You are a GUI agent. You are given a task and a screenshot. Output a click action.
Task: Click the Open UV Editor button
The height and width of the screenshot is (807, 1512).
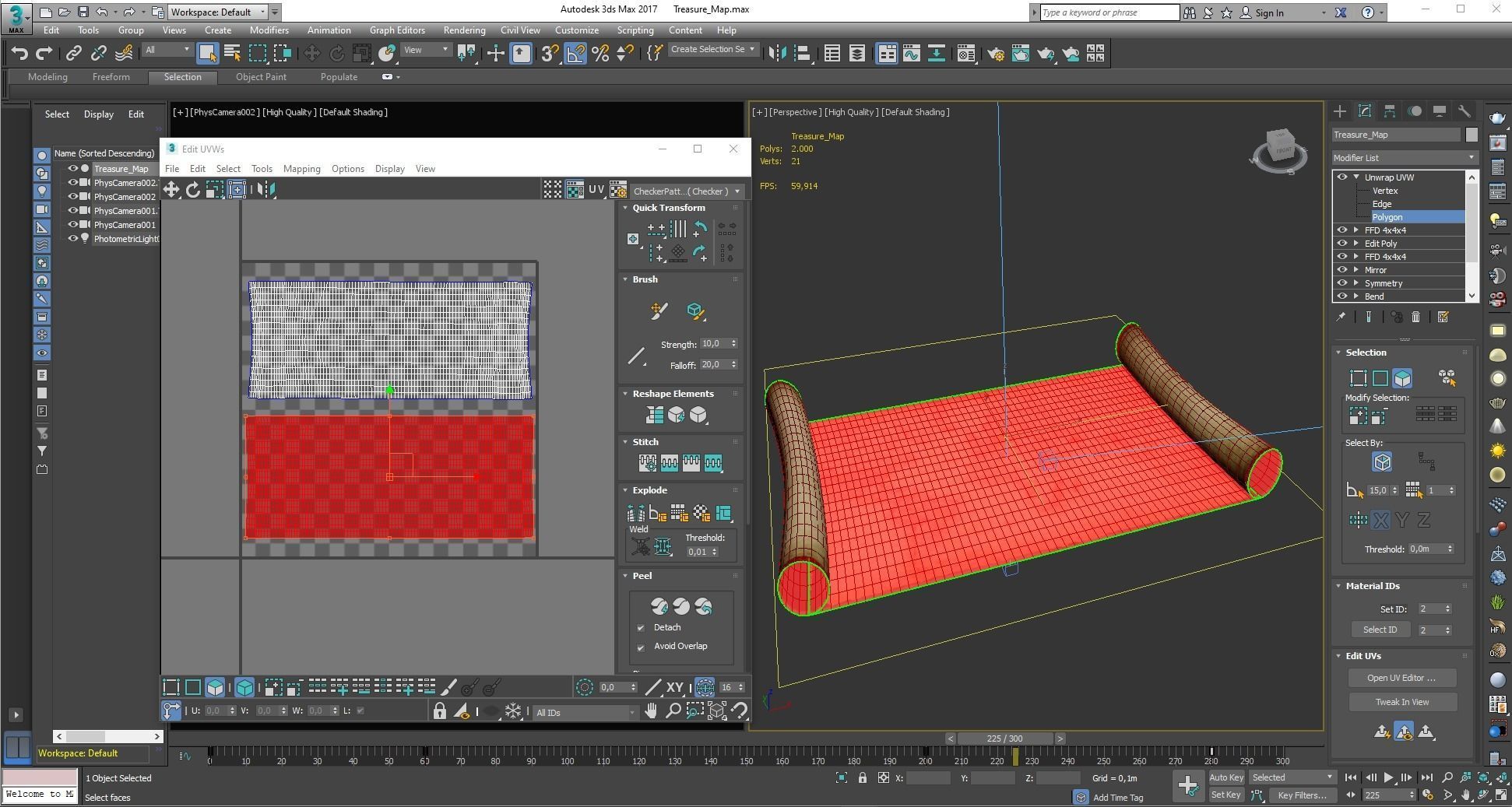1401,678
